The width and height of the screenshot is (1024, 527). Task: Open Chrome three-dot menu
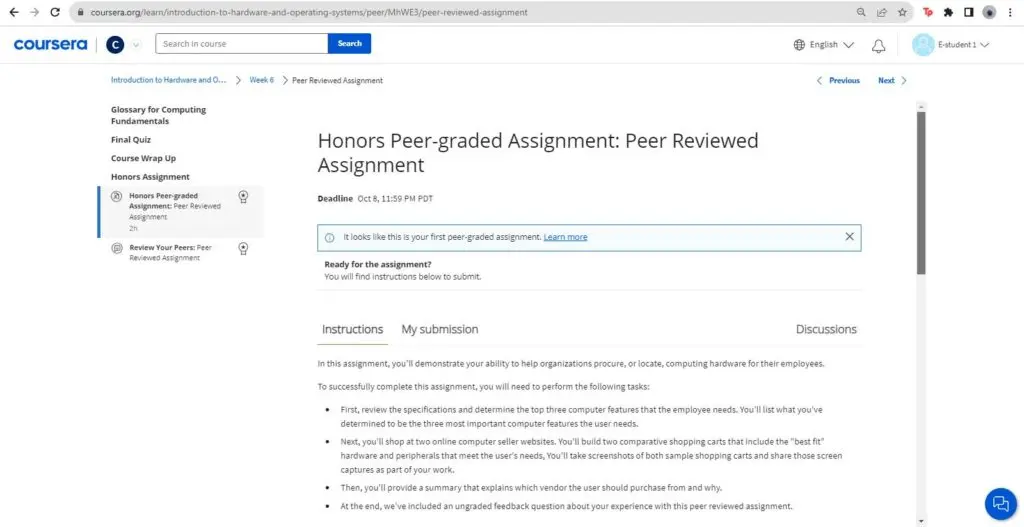coord(1010,12)
